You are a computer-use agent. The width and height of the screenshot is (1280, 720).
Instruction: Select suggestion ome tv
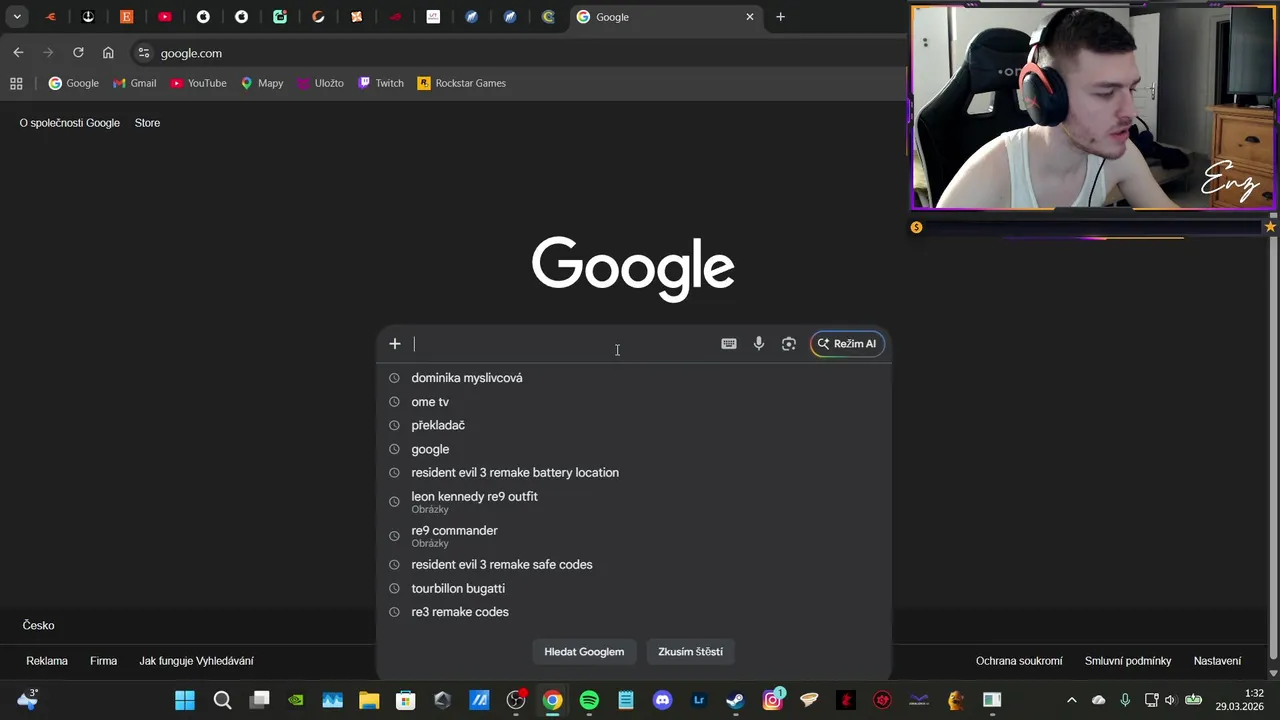click(x=634, y=402)
